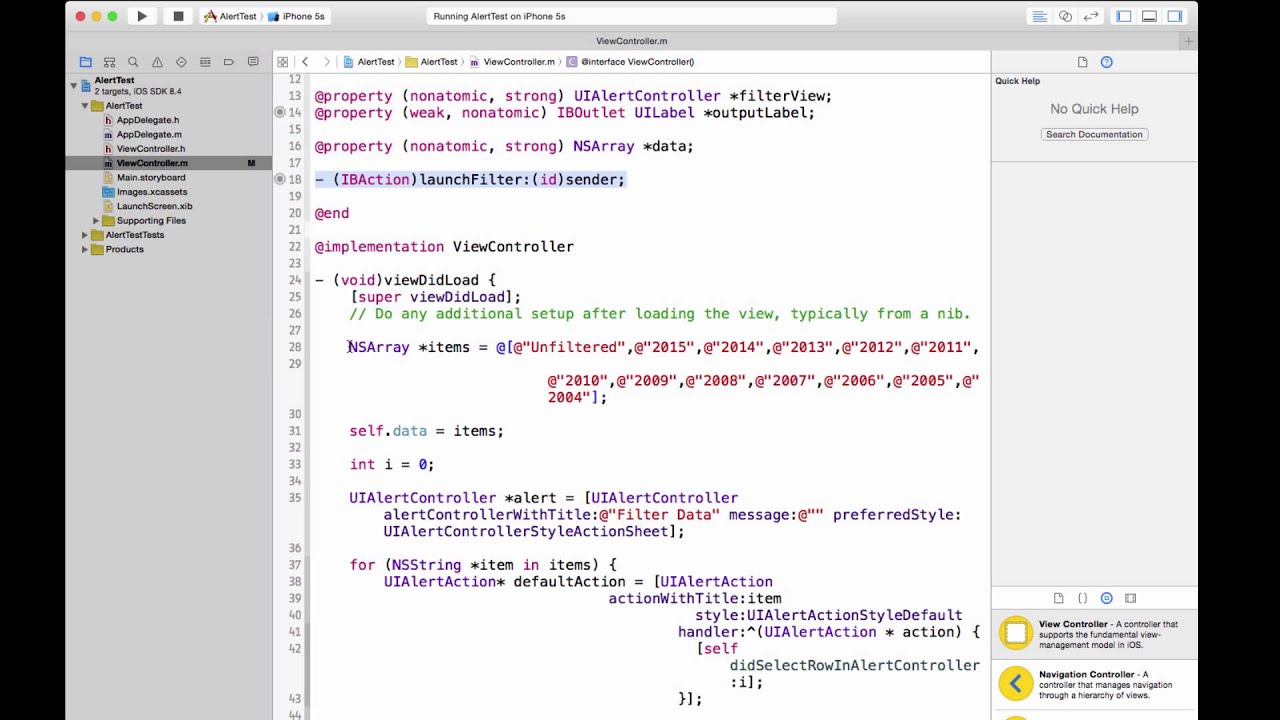Click the @end keyword on line 20
Screen dimensions: 1280x720
click(x=332, y=213)
